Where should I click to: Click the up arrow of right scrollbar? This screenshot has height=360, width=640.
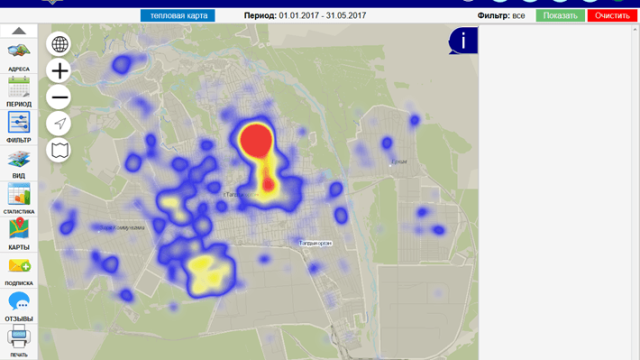coord(635,29)
